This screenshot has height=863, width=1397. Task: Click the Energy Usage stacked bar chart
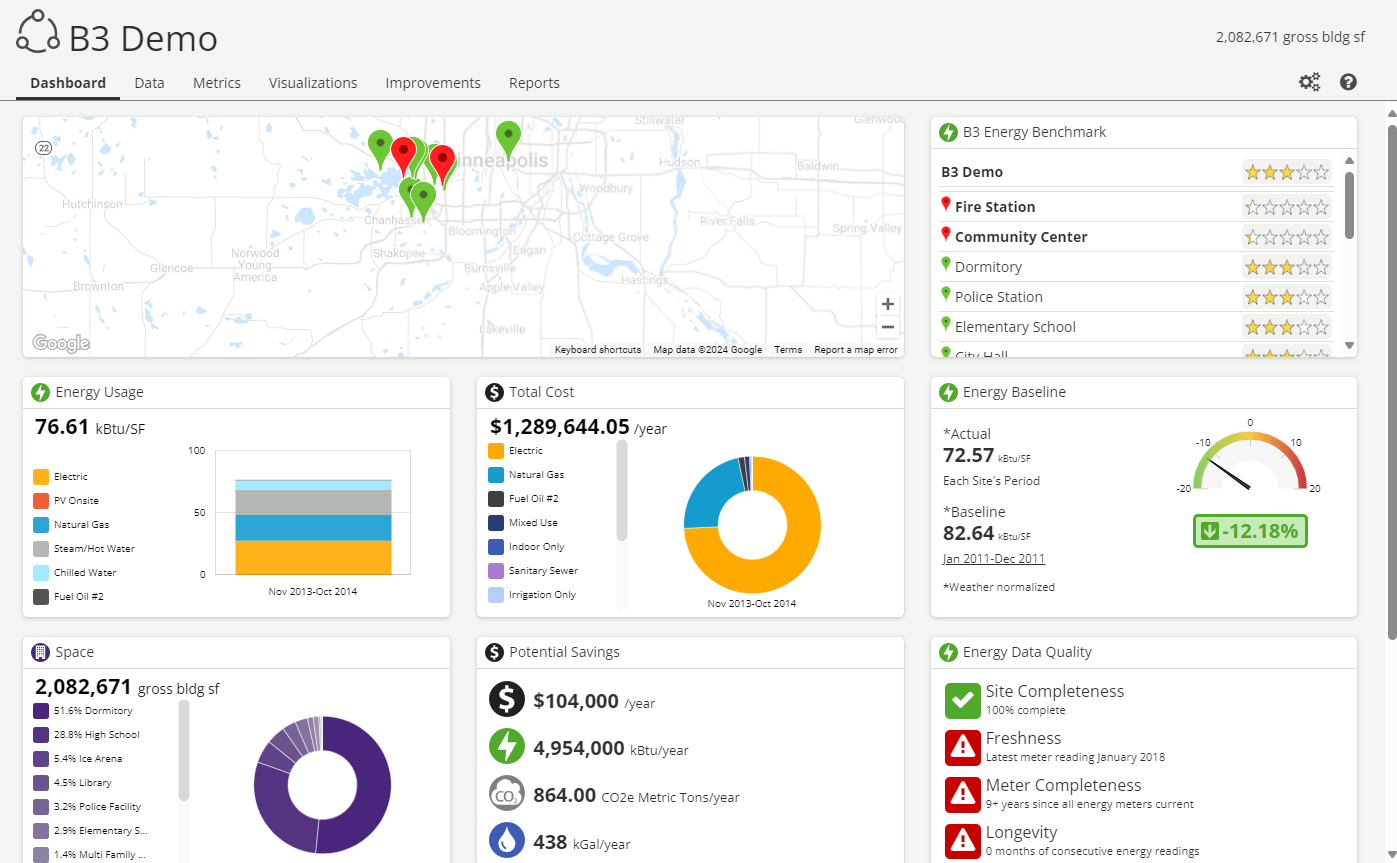(313, 527)
